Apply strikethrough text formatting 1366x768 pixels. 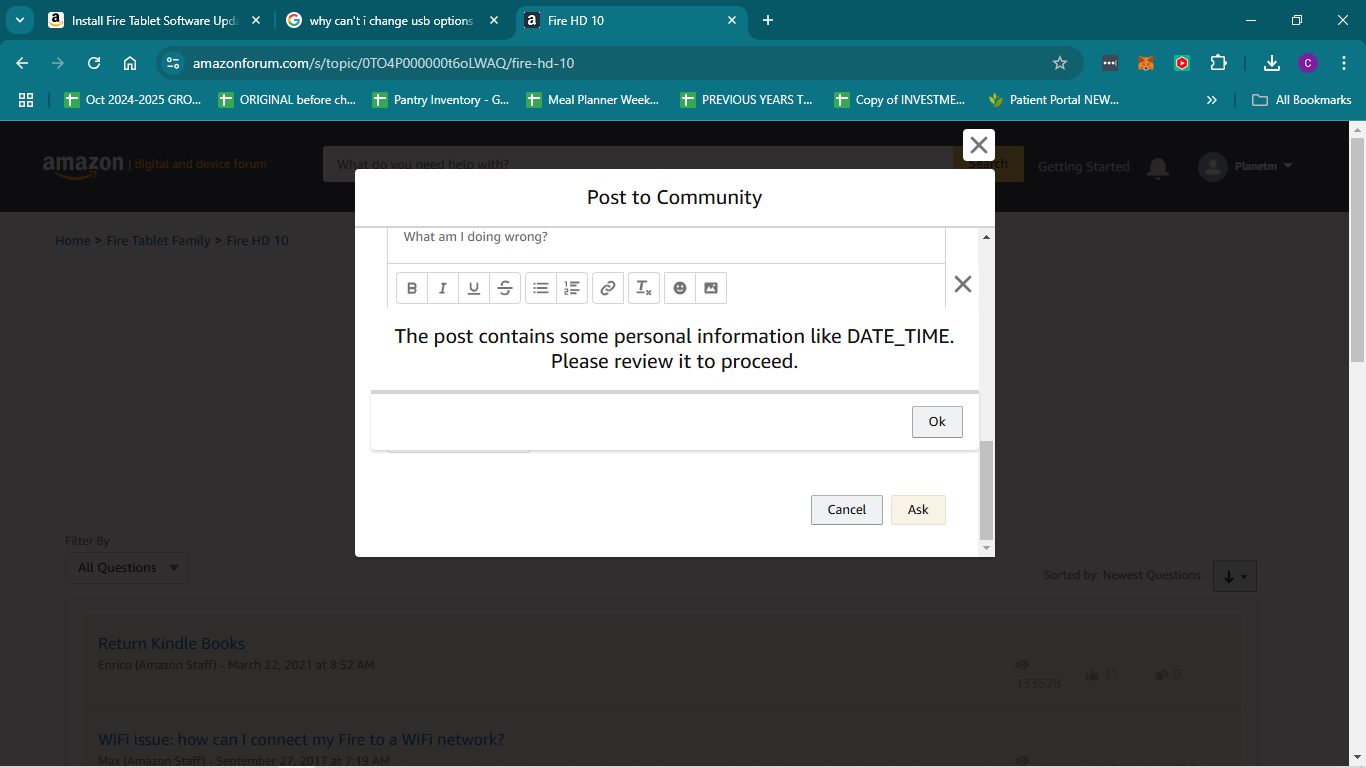(x=505, y=288)
